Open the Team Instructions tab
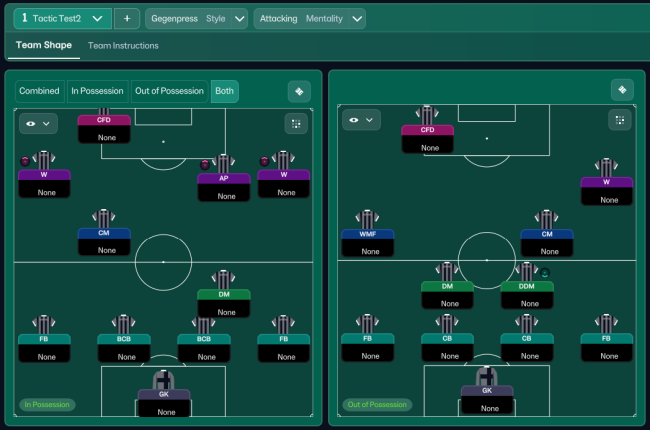This screenshot has width=650, height=430. [x=123, y=45]
